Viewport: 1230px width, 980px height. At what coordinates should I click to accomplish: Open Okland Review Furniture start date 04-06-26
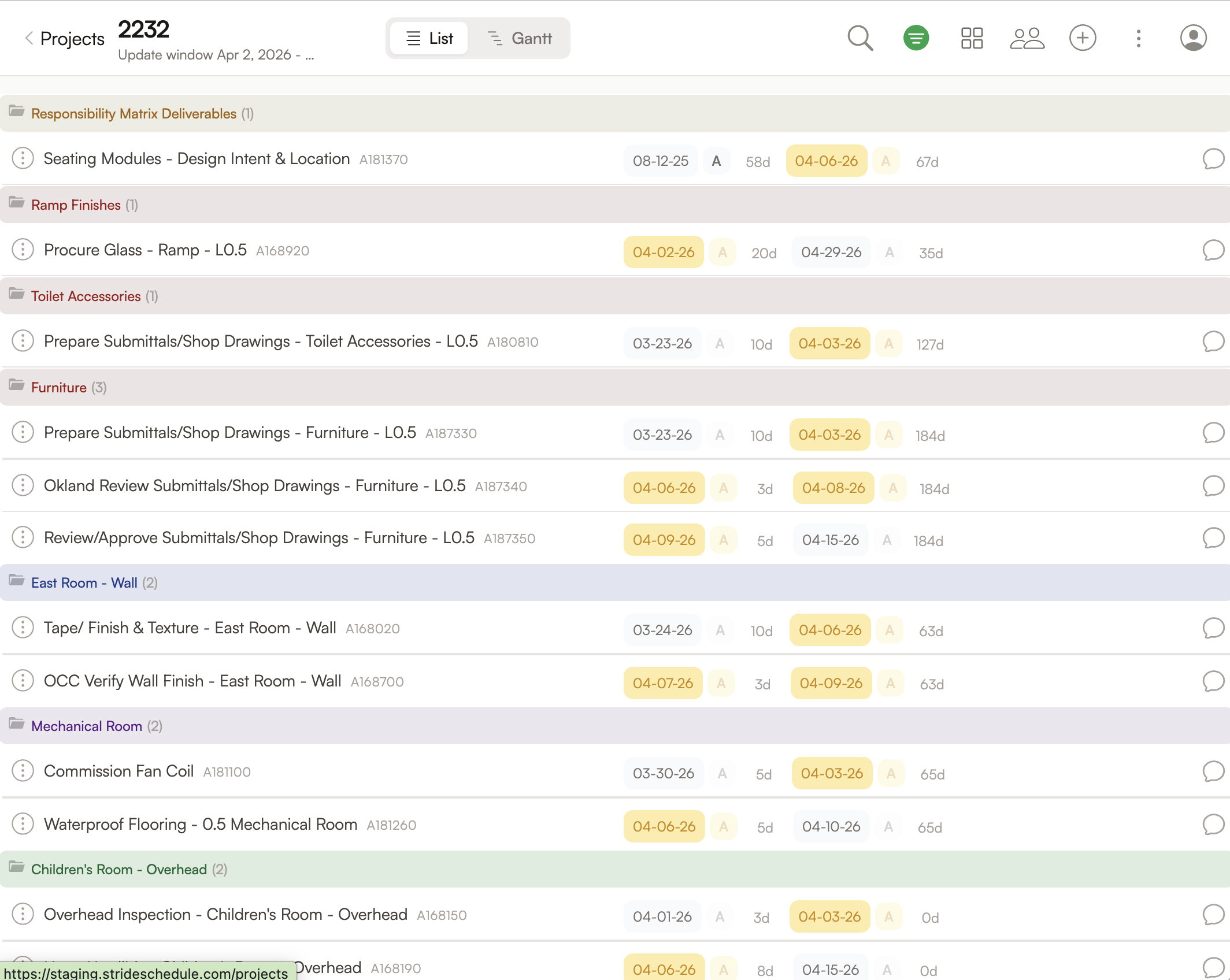[x=664, y=488]
